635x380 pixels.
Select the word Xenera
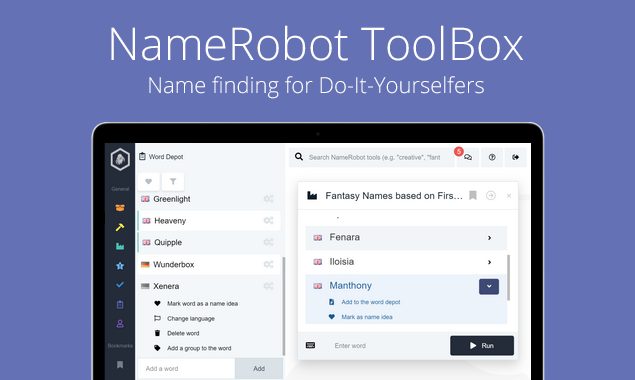[166, 286]
